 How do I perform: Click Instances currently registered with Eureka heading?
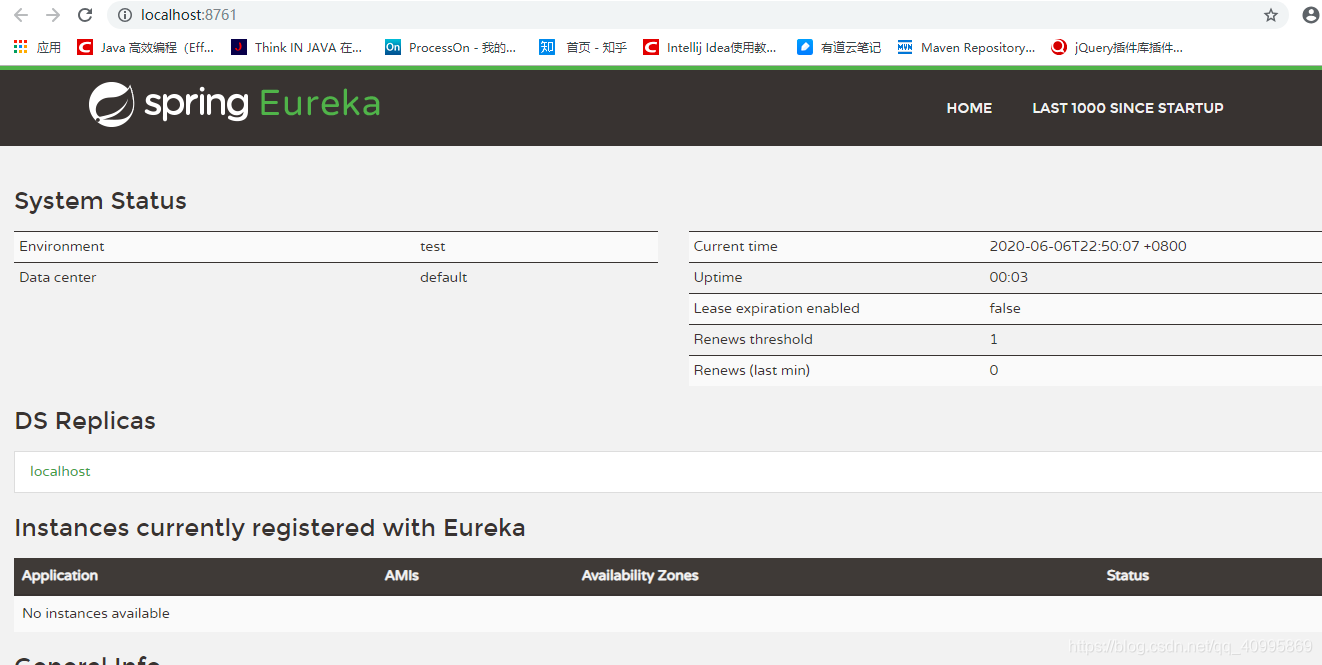pyautogui.click(x=270, y=528)
